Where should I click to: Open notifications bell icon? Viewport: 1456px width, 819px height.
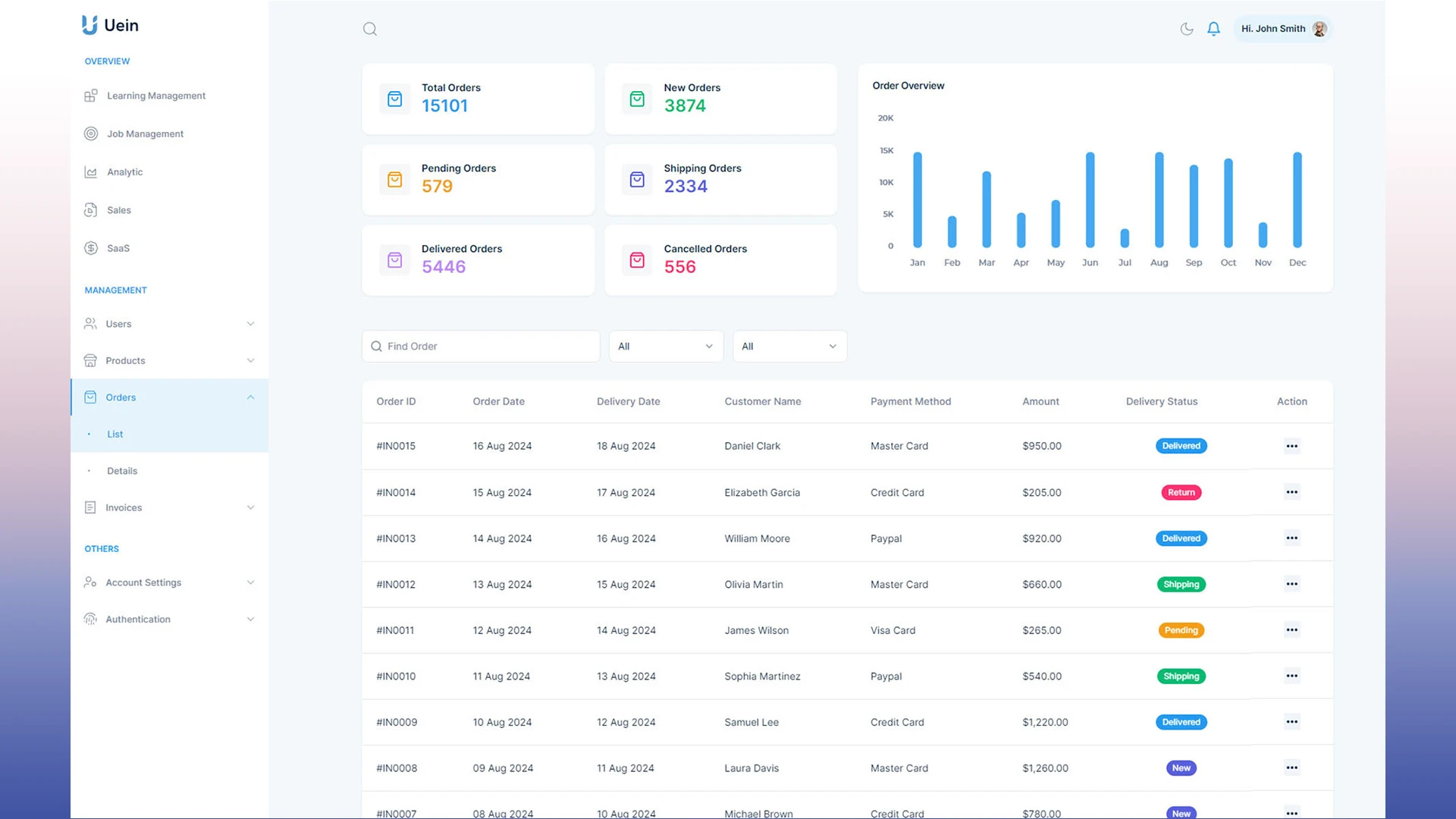click(1213, 29)
